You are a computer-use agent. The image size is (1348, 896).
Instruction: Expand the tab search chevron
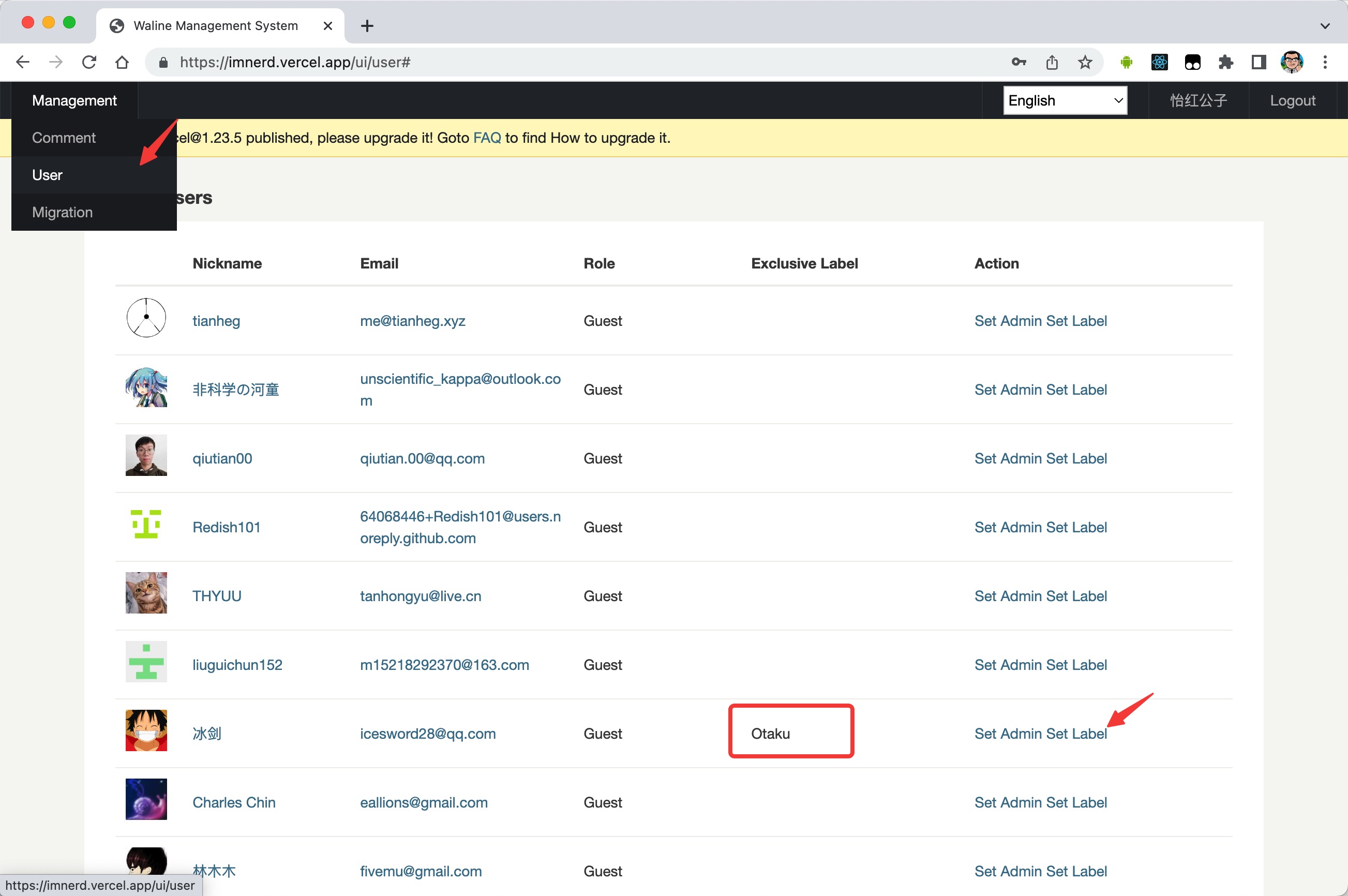pyautogui.click(x=1325, y=26)
